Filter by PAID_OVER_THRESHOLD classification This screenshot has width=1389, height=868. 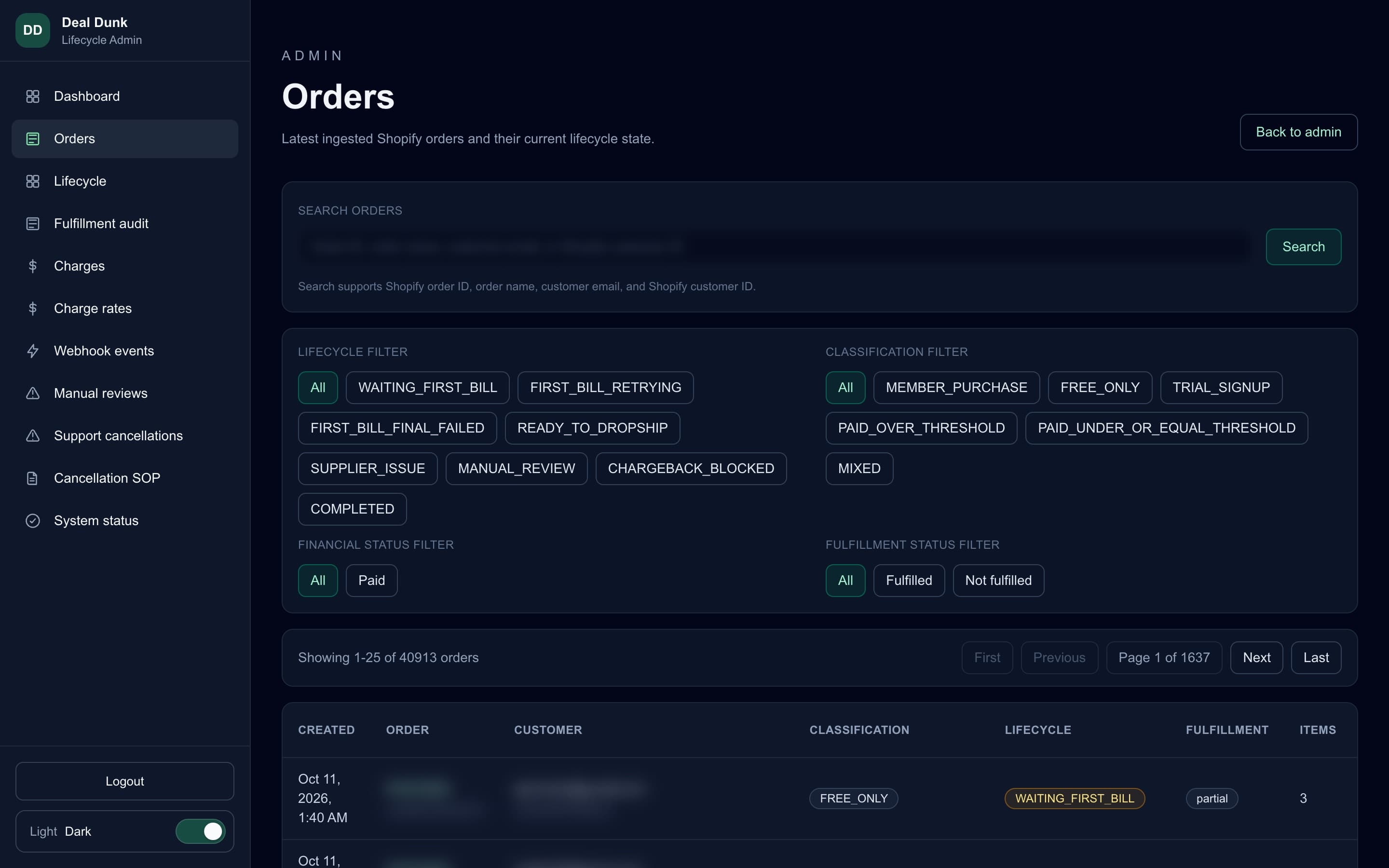click(x=921, y=428)
